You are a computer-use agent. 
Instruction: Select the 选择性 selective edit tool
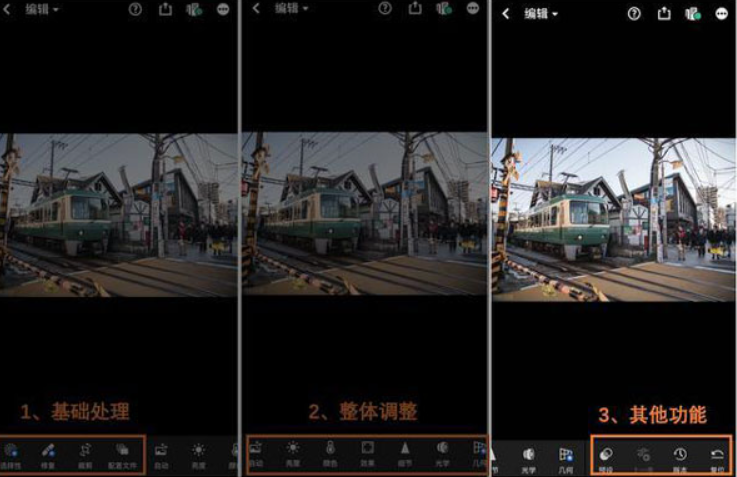10,456
